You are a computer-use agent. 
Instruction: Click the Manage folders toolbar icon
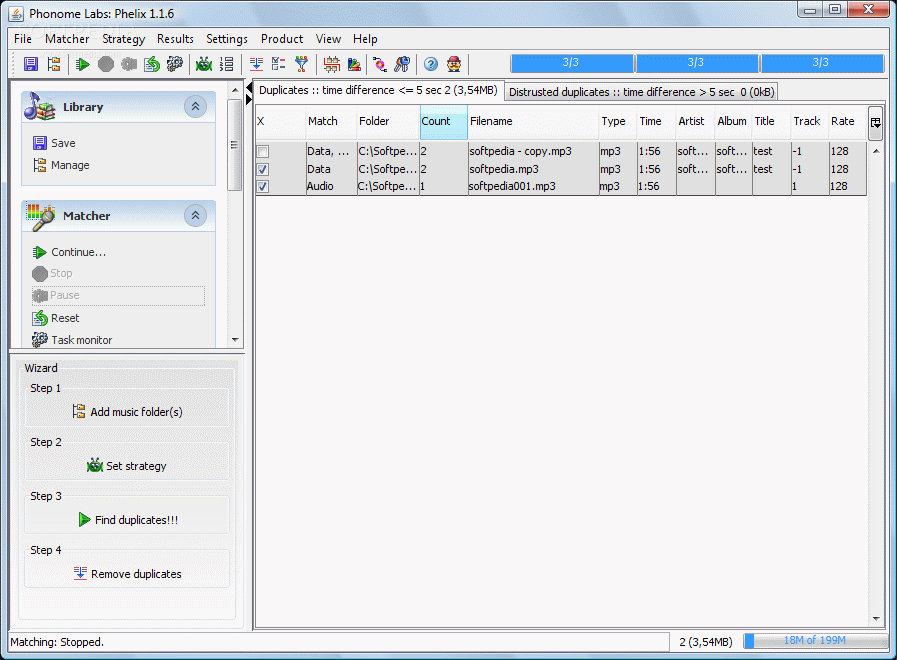coord(54,64)
